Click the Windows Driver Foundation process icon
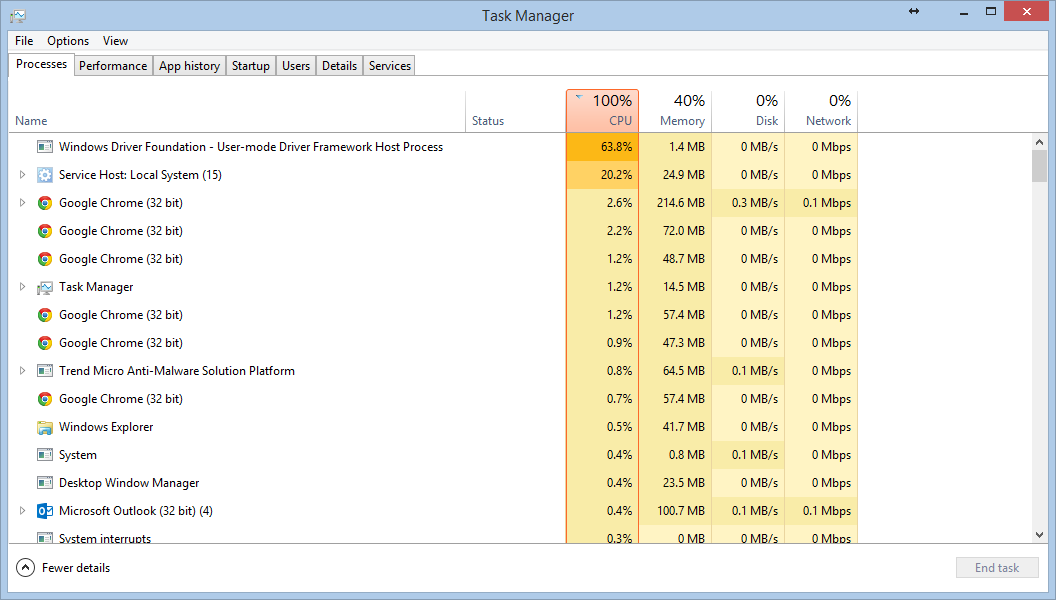The height and width of the screenshot is (600, 1056). (45, 147)
